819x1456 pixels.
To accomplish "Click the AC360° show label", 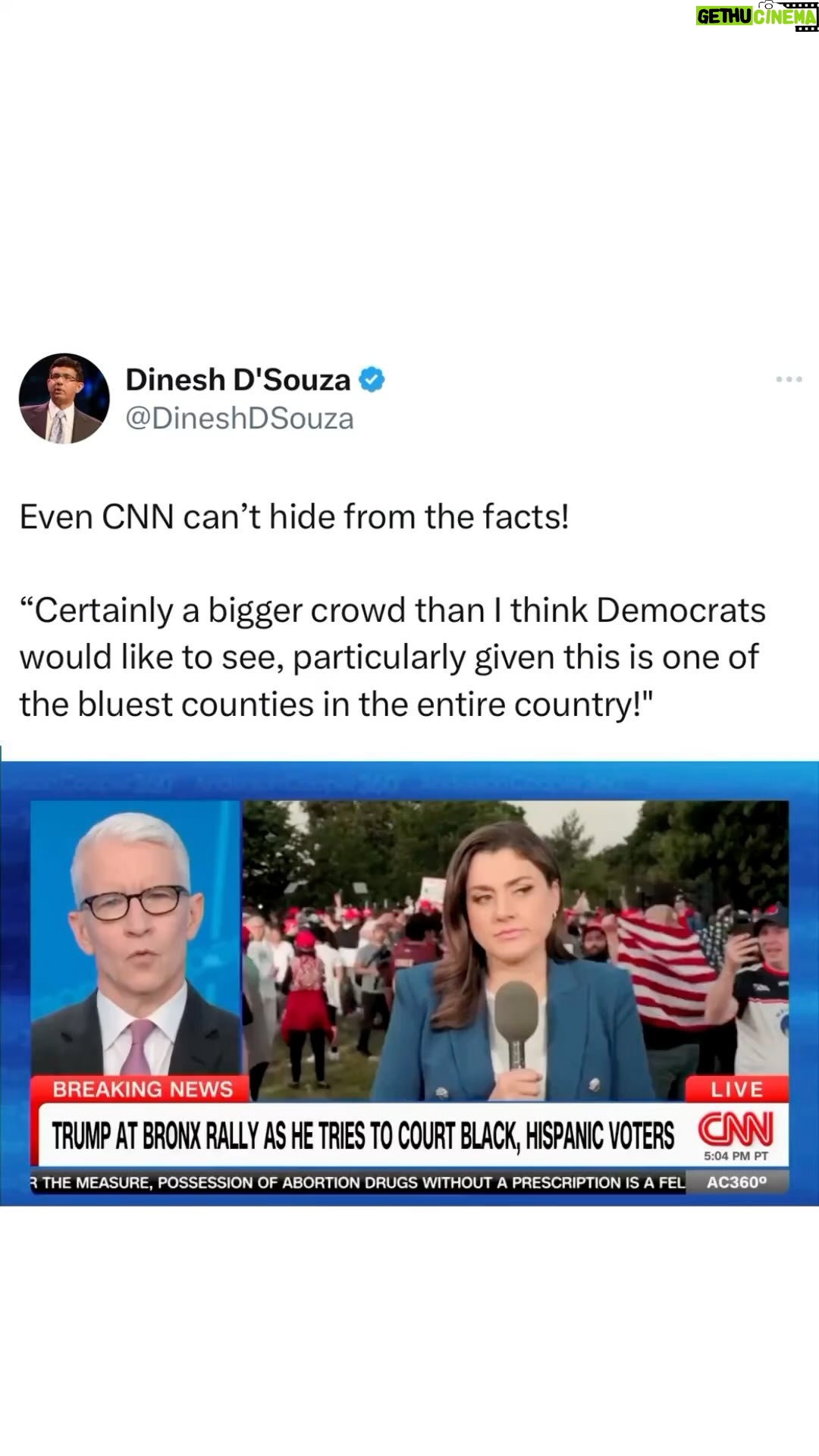I will tap(737, 1181).
